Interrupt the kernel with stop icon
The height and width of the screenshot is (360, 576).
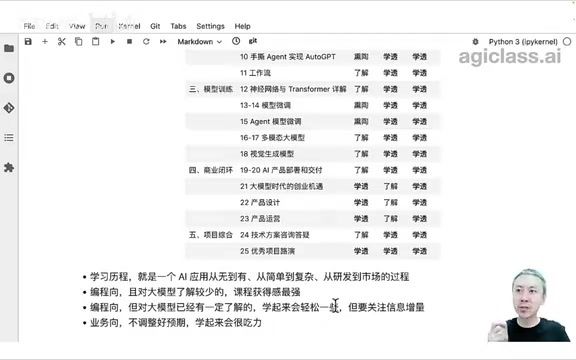[x=129, y=42]
